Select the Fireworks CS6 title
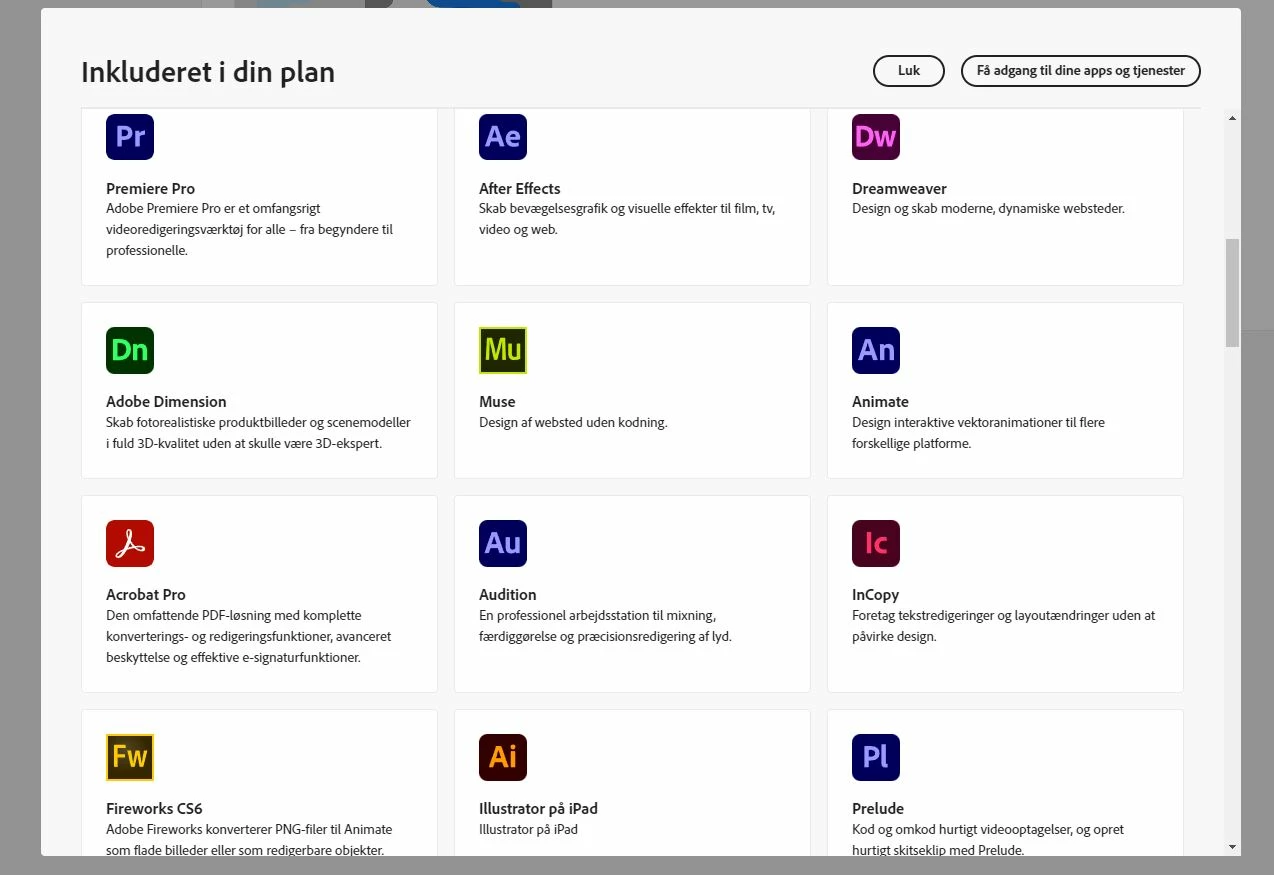This screenshot has width=1274, height=875. pos(154,808)
